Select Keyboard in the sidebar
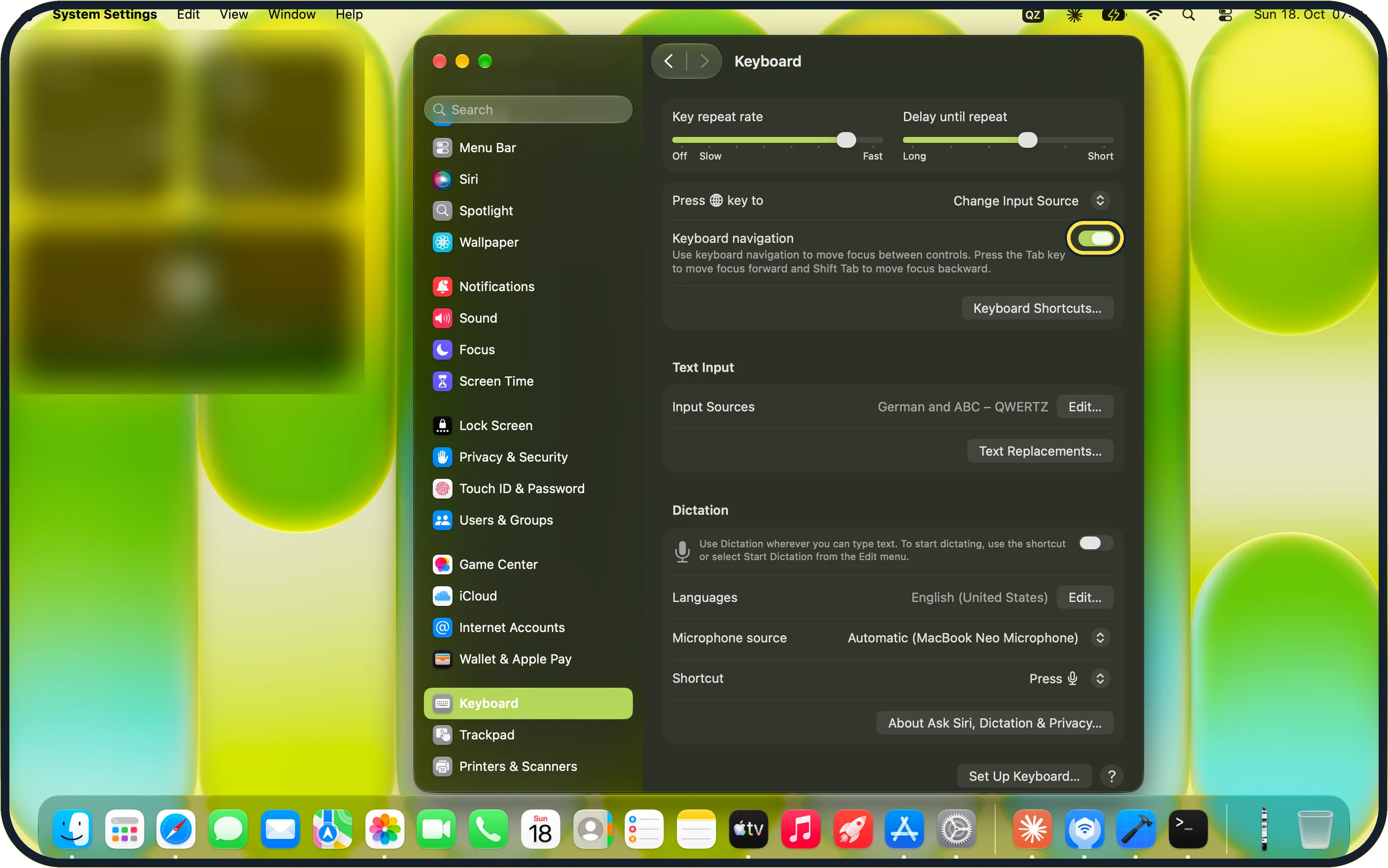The width and height of the screenshot is (1388, 868). tap(528, 703)
